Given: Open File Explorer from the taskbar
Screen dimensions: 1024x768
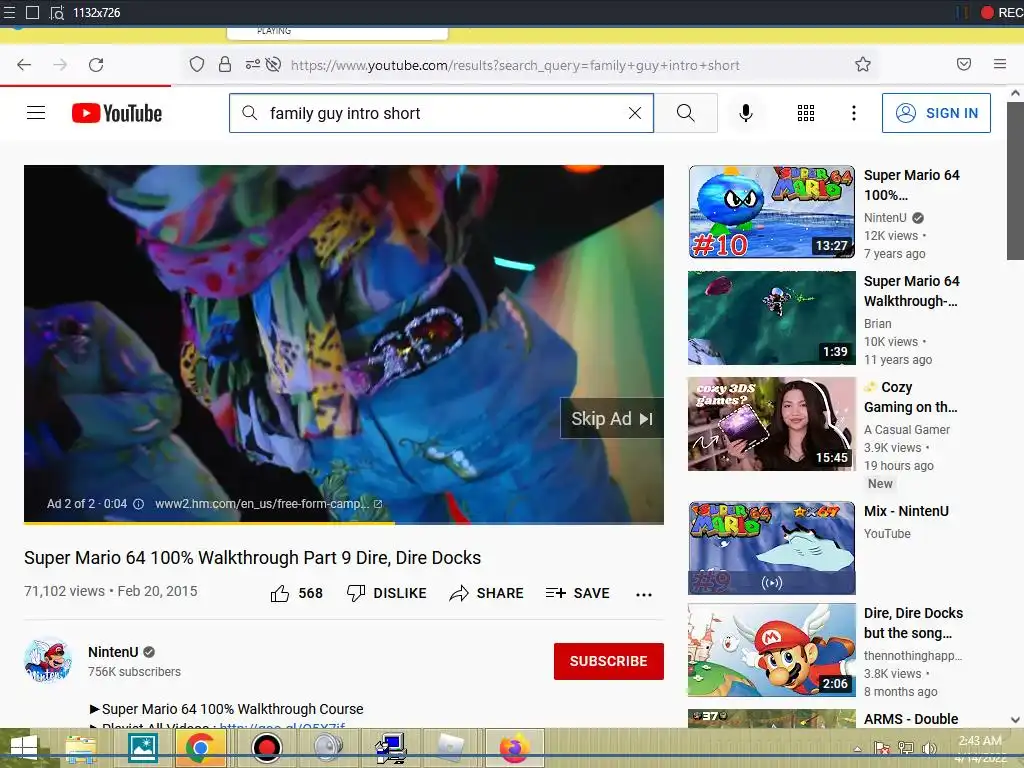Looking at the screenshot, I should (x=81, y=748).
